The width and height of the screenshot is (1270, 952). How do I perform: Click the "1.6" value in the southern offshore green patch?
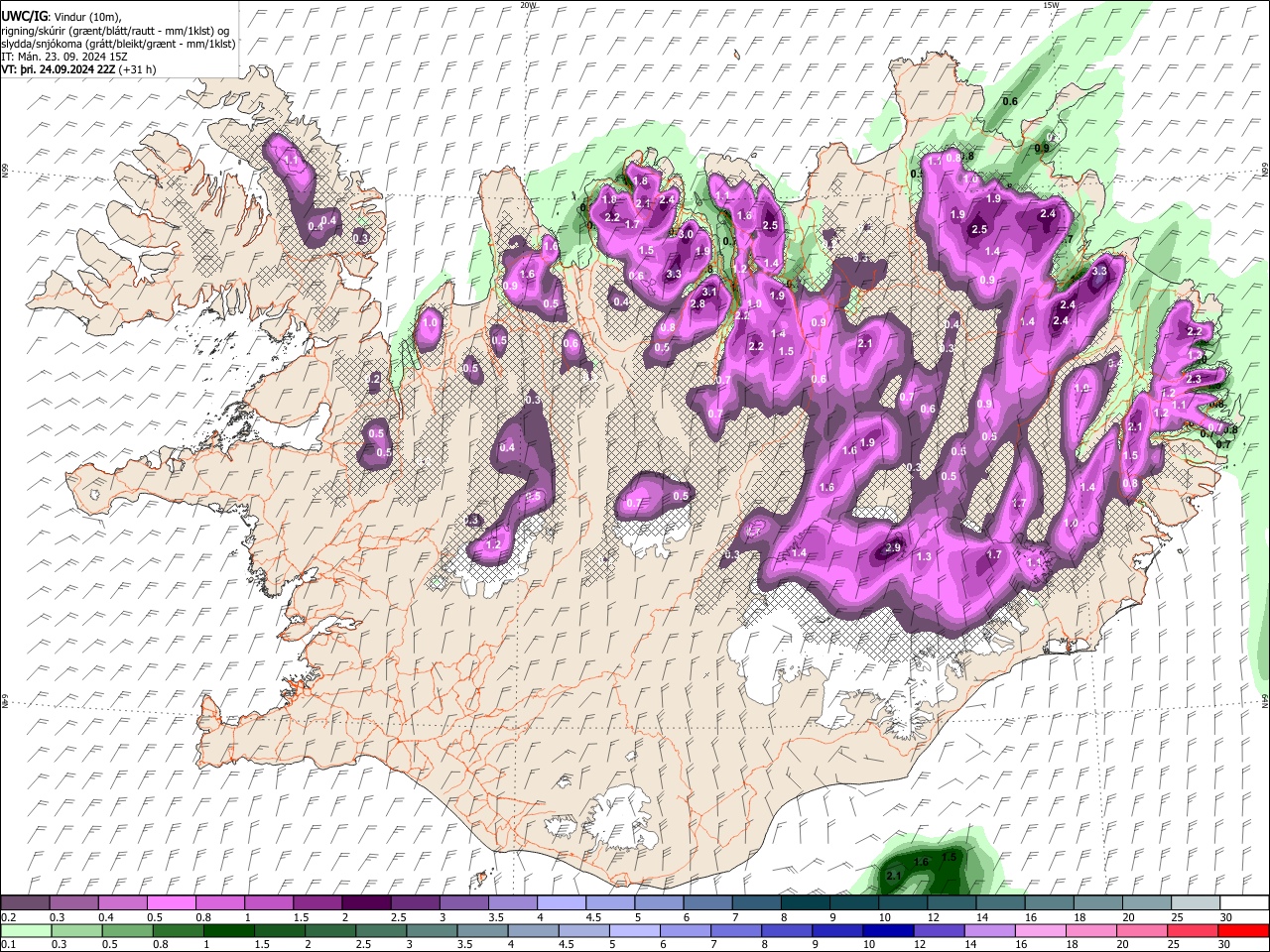pos(921,863)
